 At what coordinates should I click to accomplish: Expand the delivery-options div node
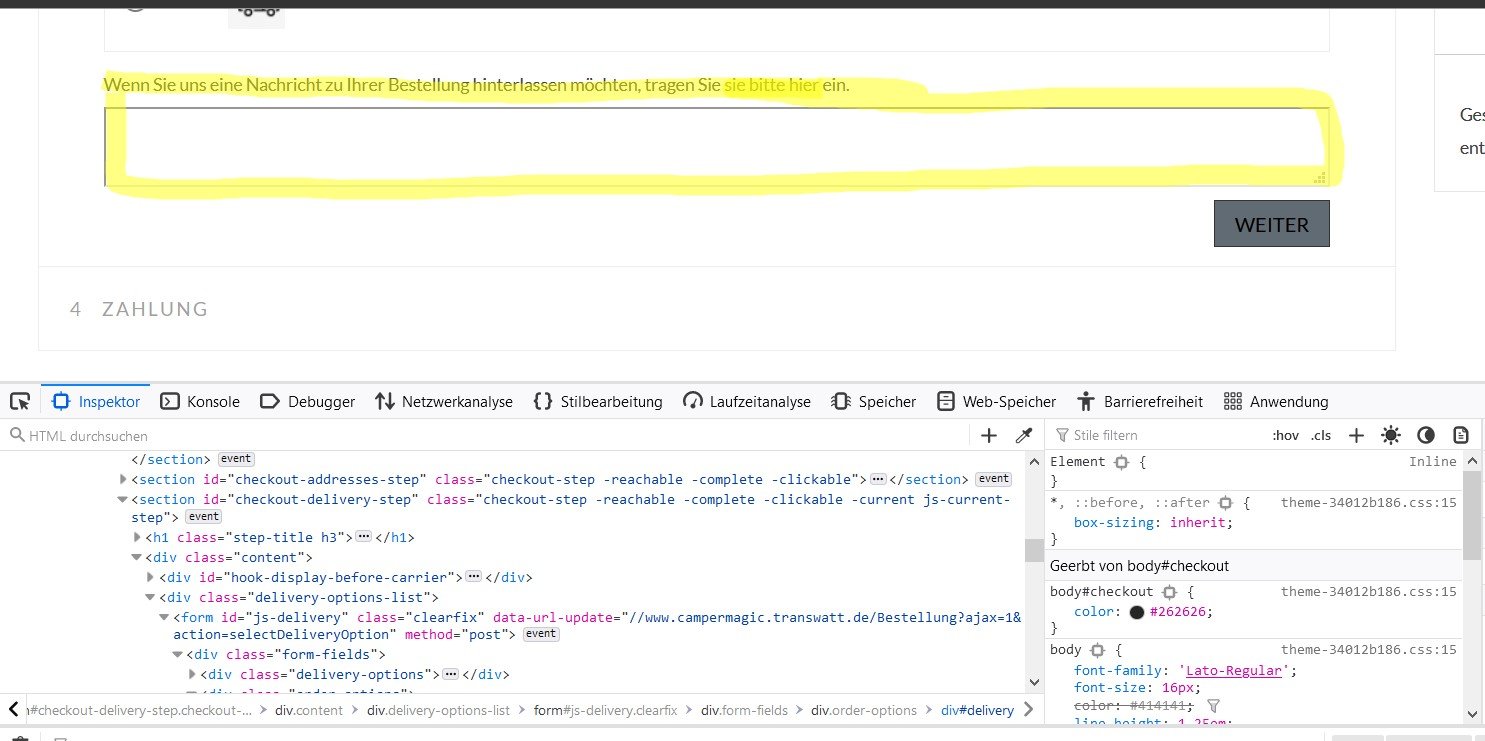pyautogui.click(x=192, y=674)
